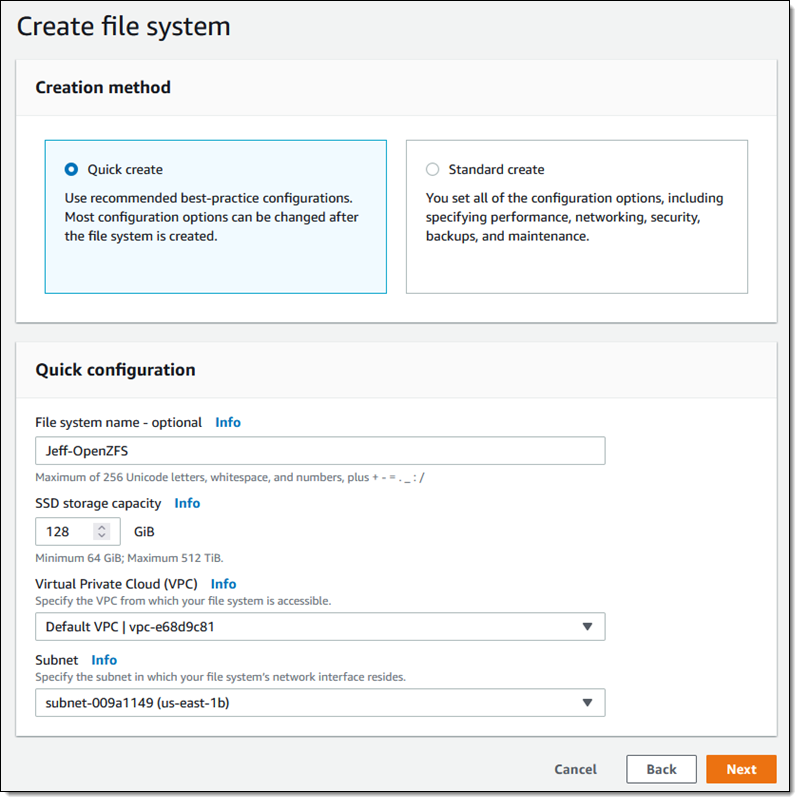Choose the Standard create option card
Image resolution: width=800 pixels, height=802 pixels.
(576, 217)
